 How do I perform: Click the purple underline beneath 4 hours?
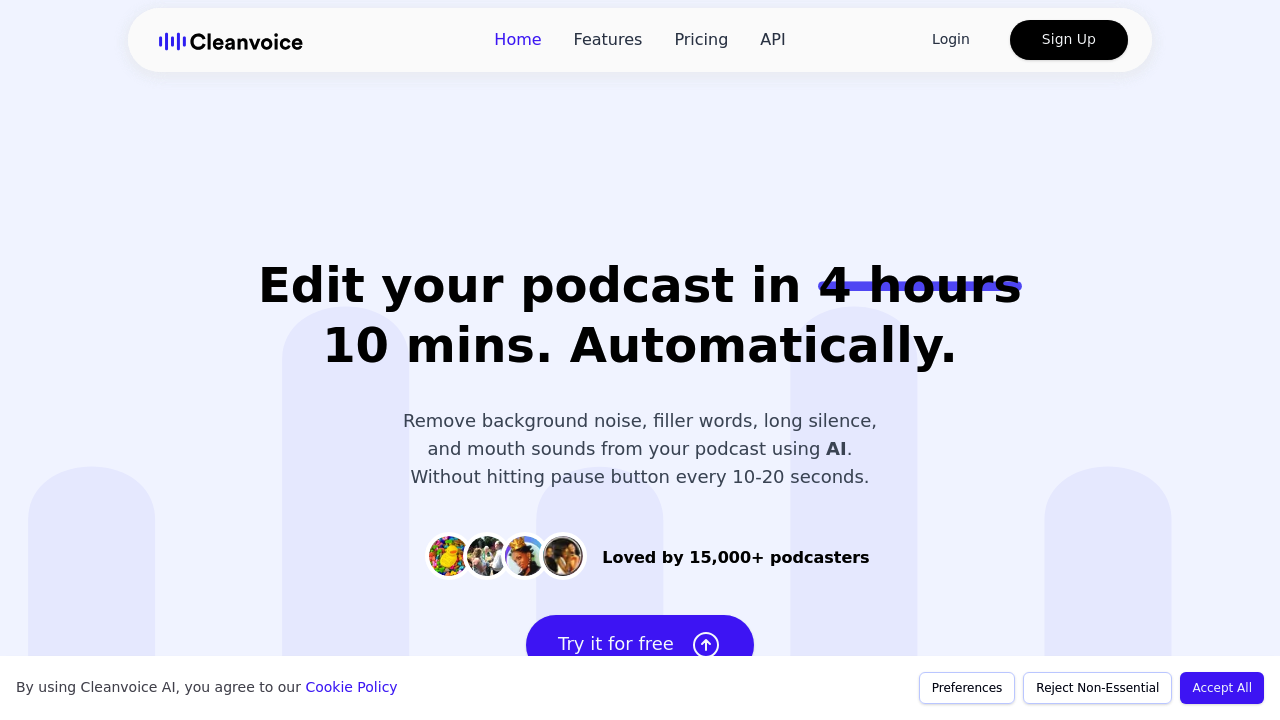tap(920, 287)
